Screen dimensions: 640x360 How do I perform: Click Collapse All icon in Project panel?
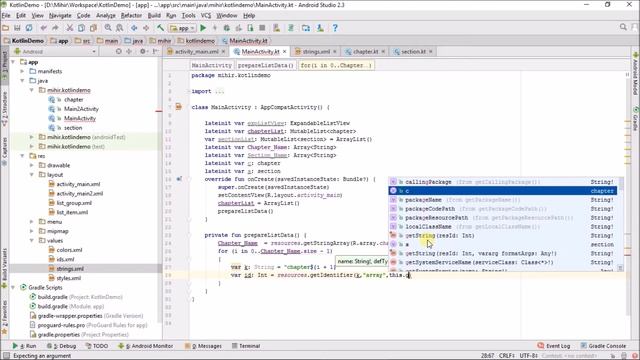129,51
